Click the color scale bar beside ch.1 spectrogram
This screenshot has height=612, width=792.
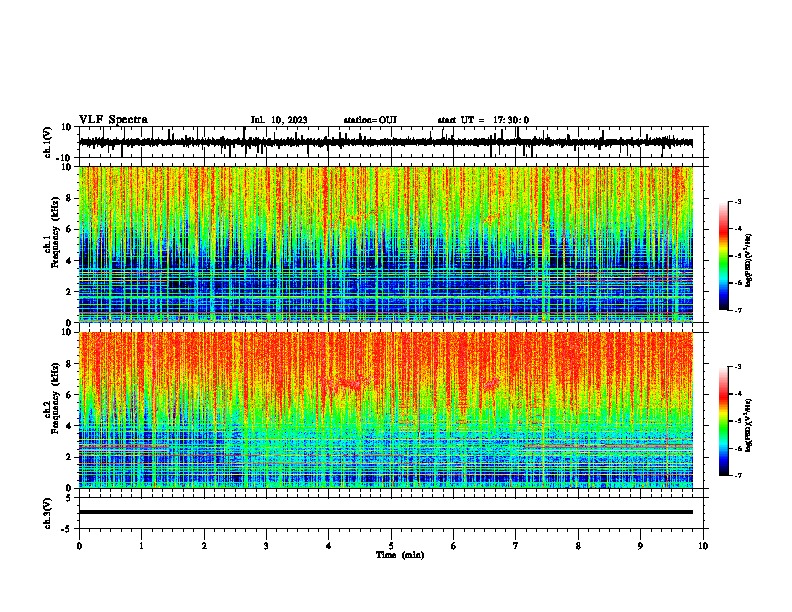(724, 256)
